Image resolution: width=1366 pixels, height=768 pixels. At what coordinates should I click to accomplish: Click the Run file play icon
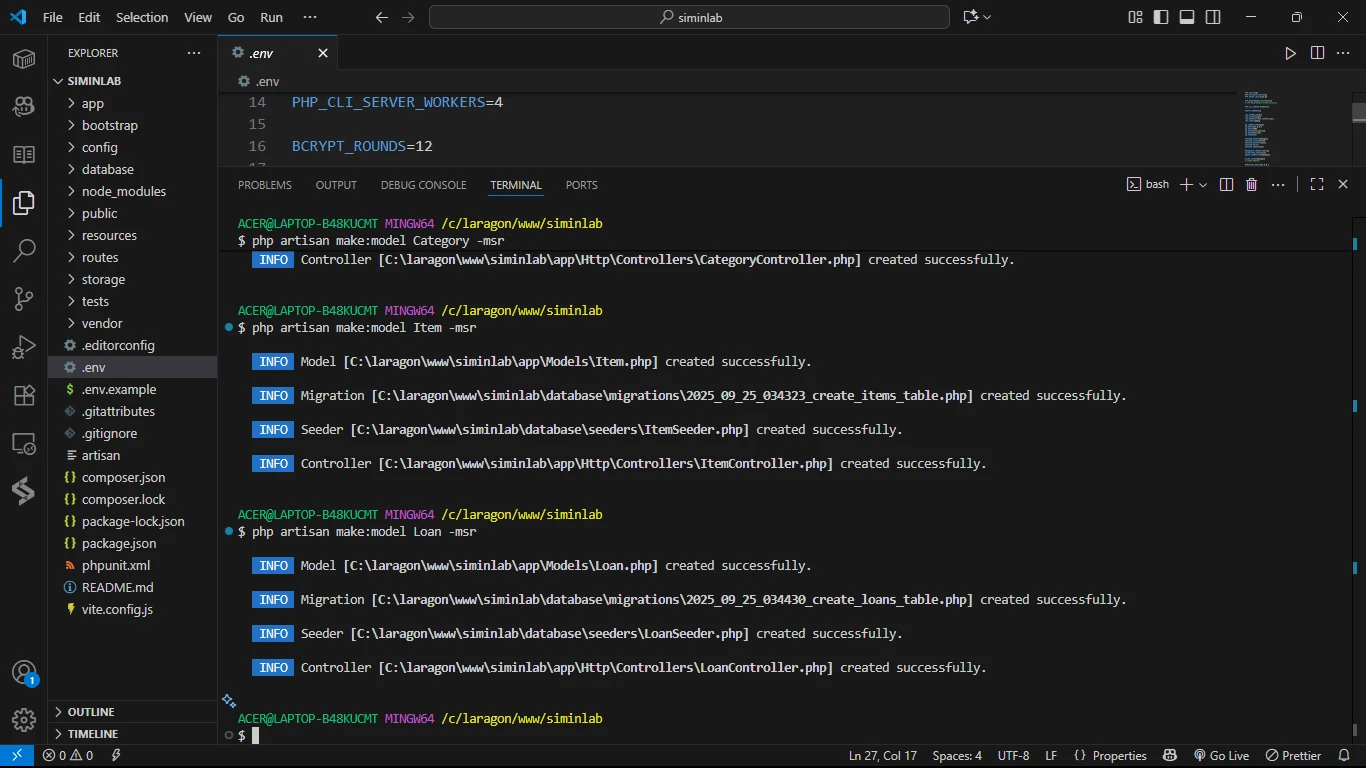[x=1290, y=53]
